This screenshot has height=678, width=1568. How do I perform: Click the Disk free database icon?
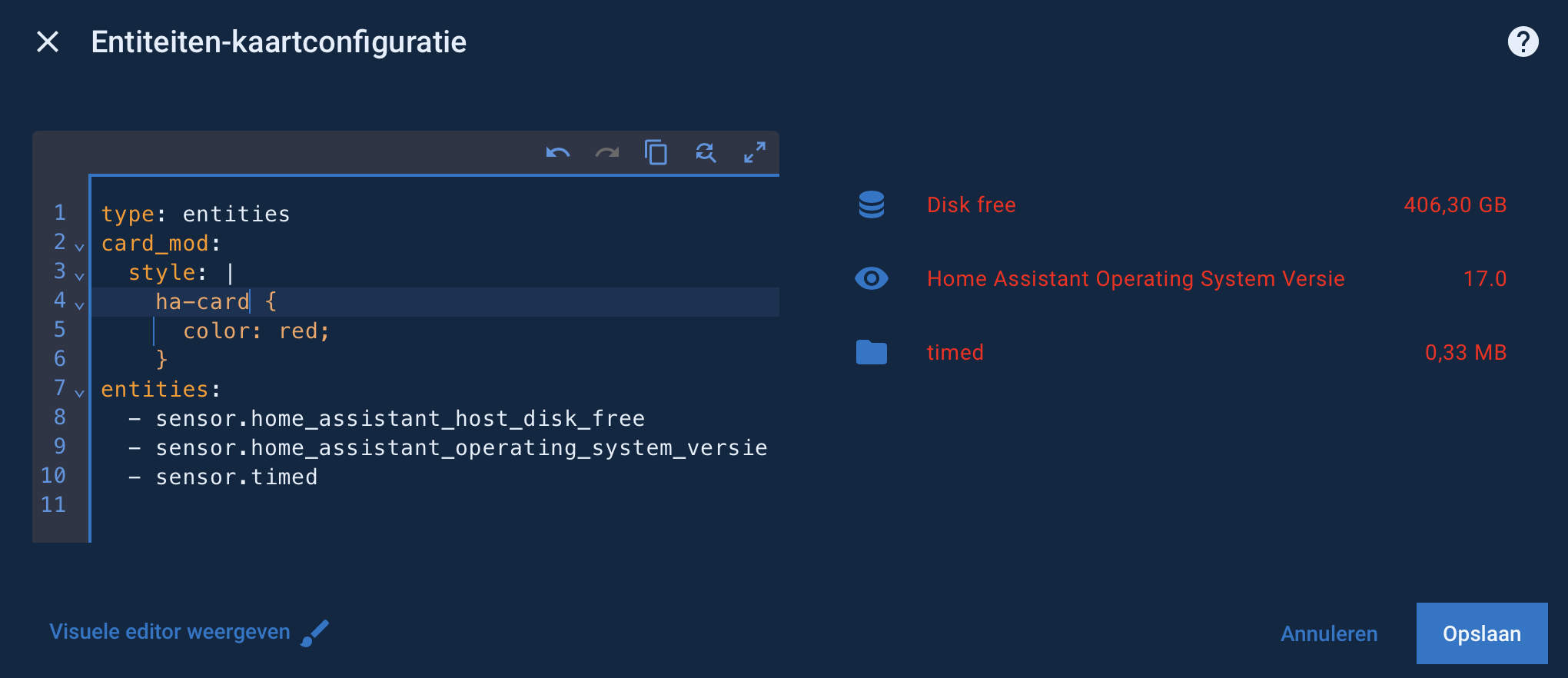[x=872, y=204]
